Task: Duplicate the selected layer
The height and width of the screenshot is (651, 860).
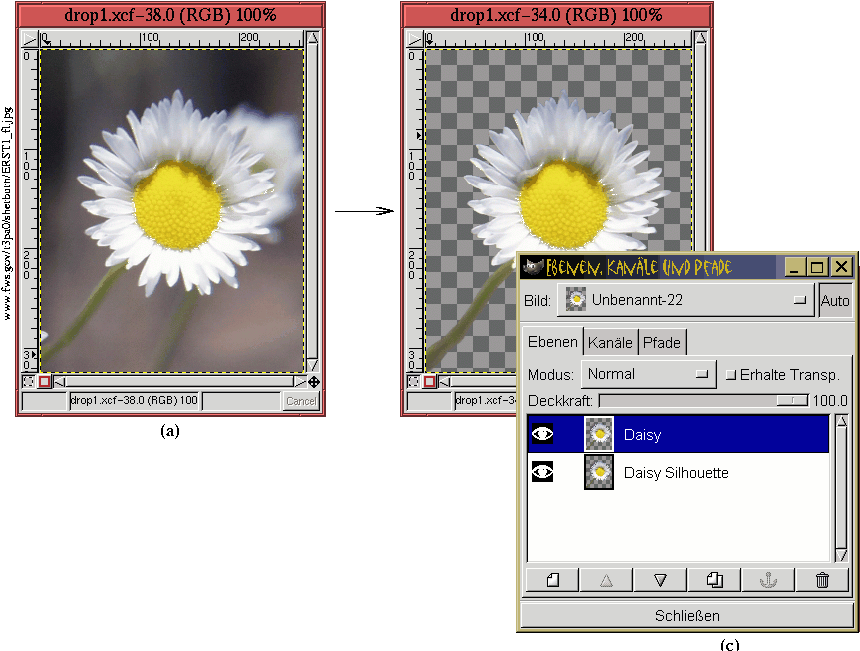Action: (714, 580)
